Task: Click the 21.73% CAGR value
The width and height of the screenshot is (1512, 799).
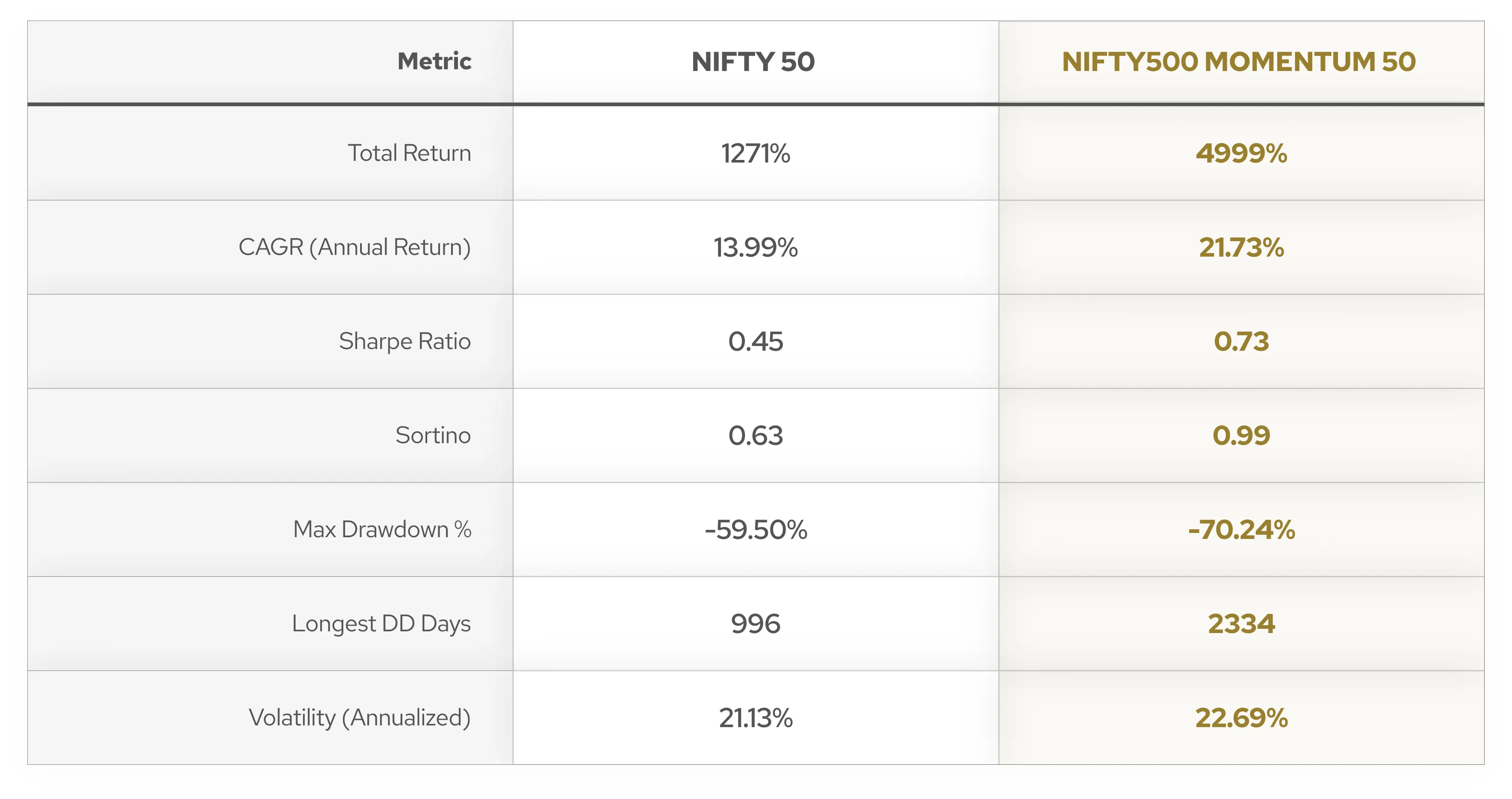Action: coord(1241,248)
